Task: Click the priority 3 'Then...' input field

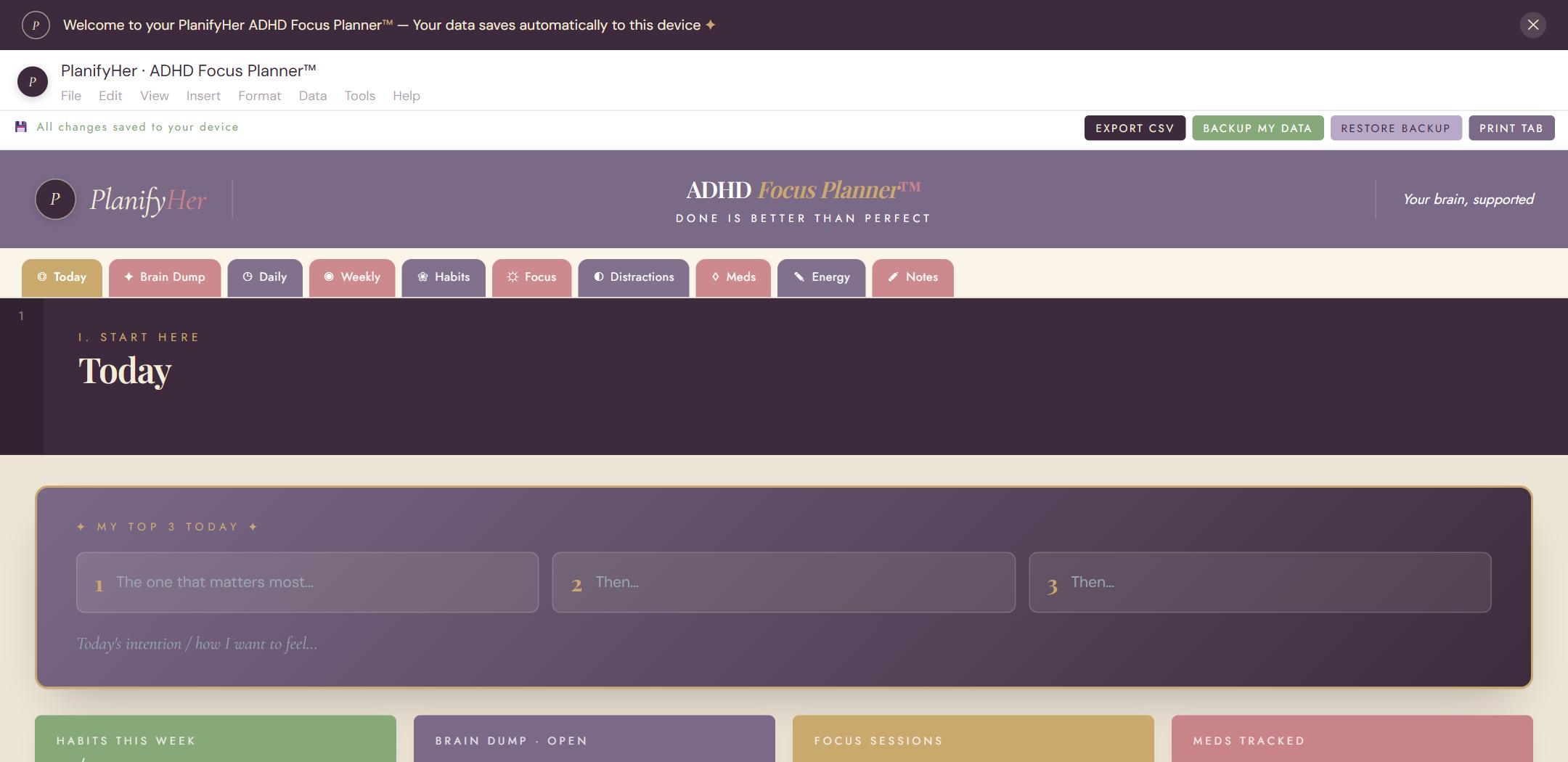Action: [x=1259, y=582]
